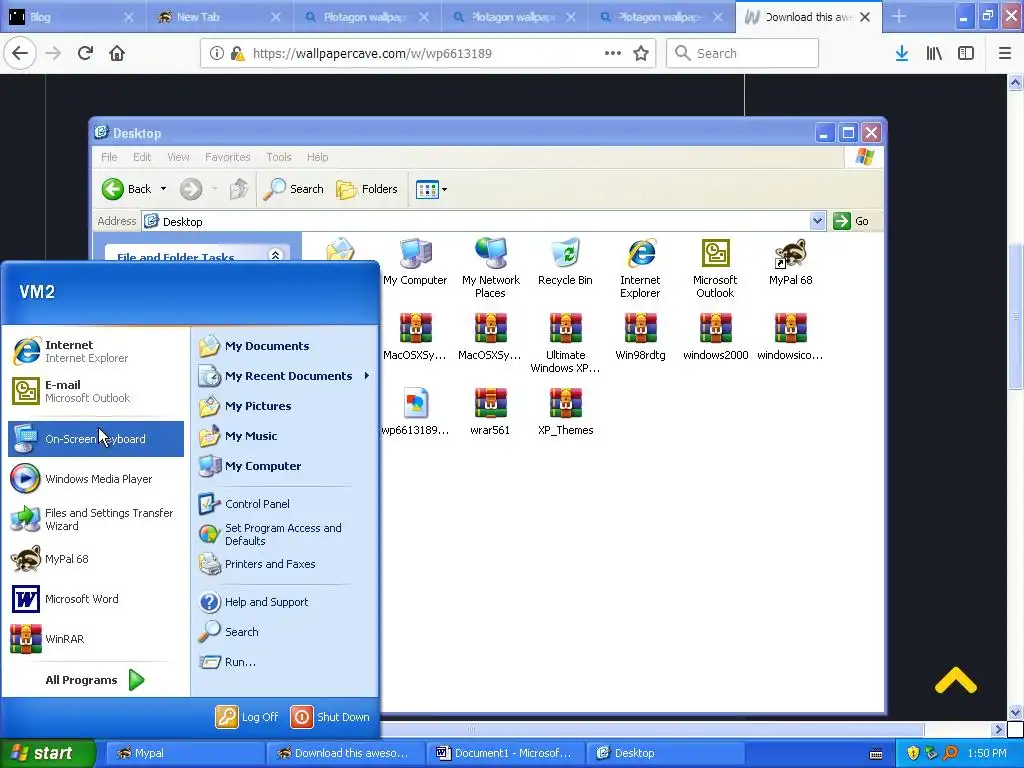This screenshot has width=1024, height=768.
Task: Open Control Panel from Start menu
Action: [283, 504]
